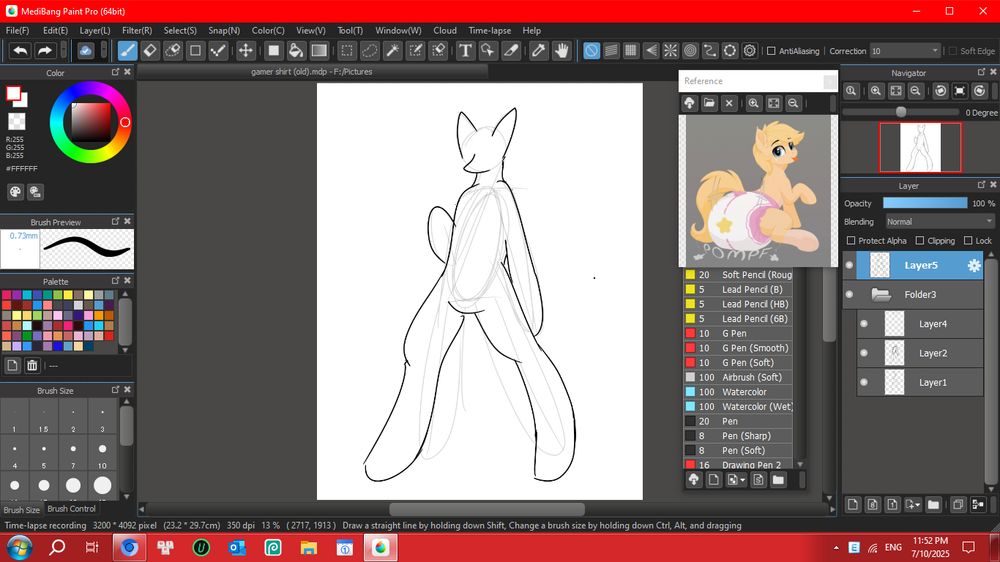Image resolution: width=1000 pixels, height=562 pixels.
Task: Rotate canvas right in Navigator
Action: (x=980, y=91)
